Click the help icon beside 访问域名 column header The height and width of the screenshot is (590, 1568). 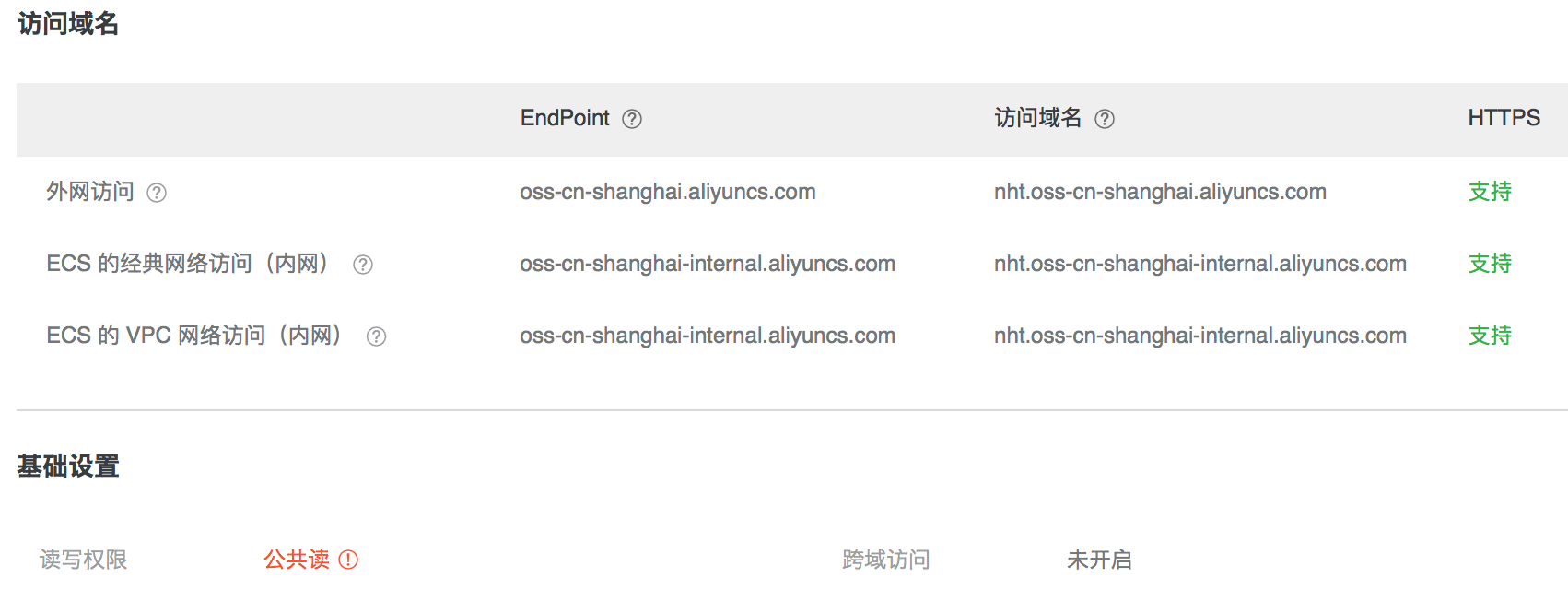pos(1105,119)
